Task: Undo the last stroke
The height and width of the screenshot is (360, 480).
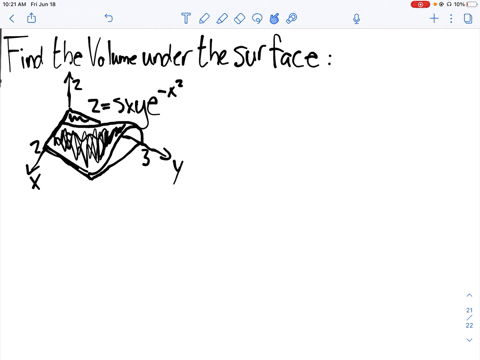Action: pyautogui.click(x=109, y=18)
